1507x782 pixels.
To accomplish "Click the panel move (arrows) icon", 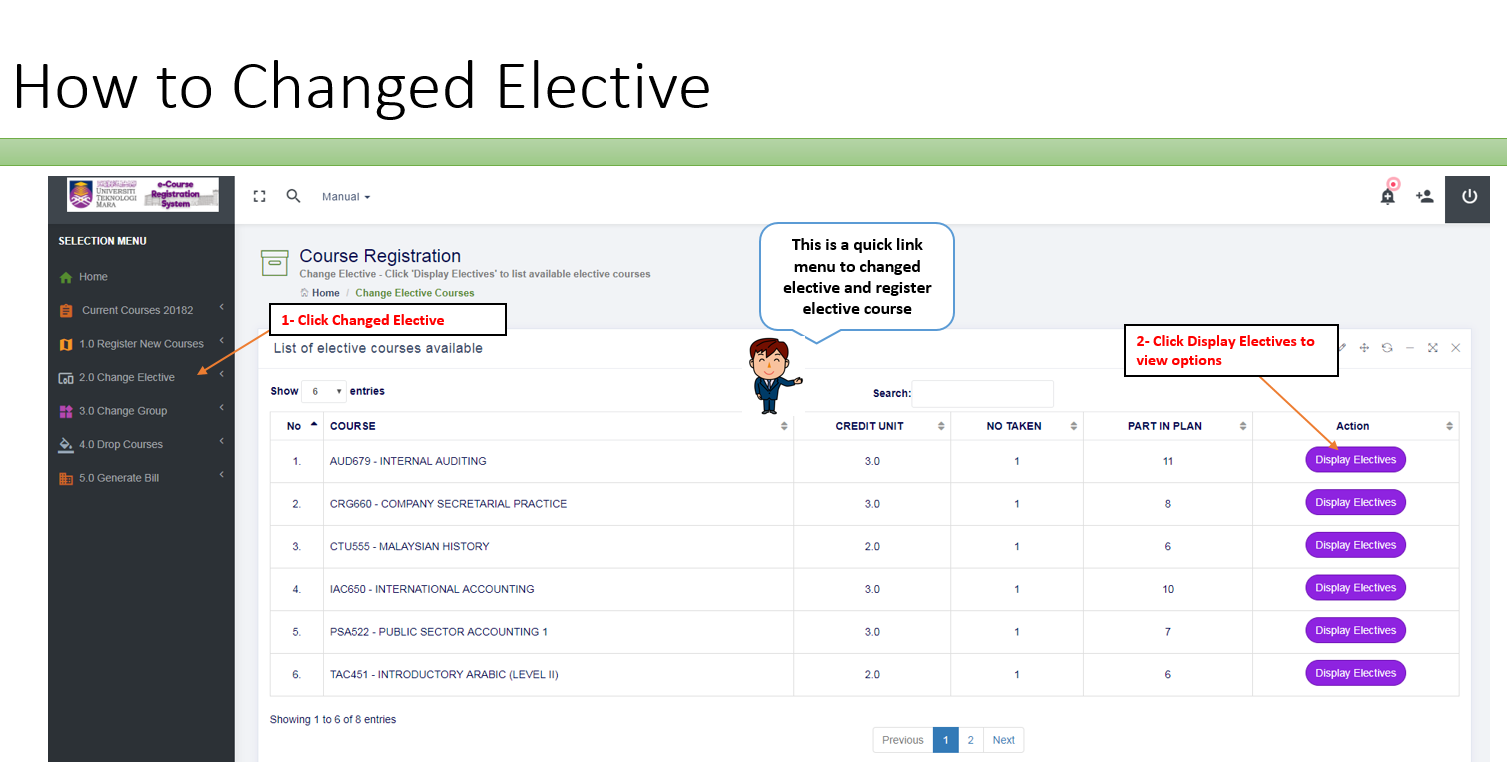I will [1364, 348].
